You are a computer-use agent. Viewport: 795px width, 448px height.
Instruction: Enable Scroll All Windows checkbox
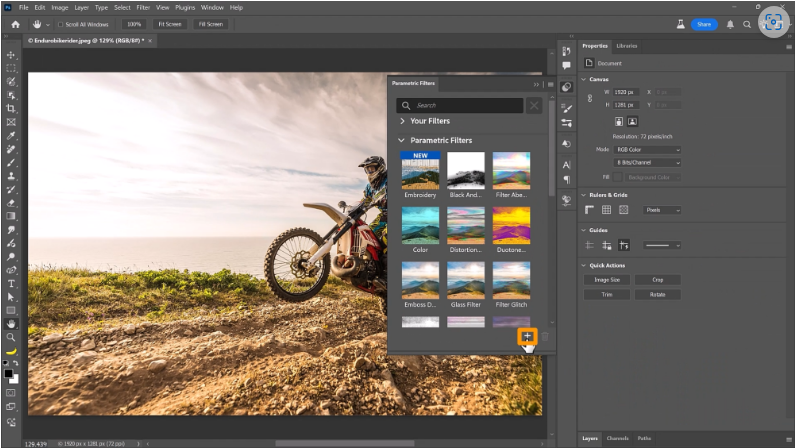[x=61, y=24]
